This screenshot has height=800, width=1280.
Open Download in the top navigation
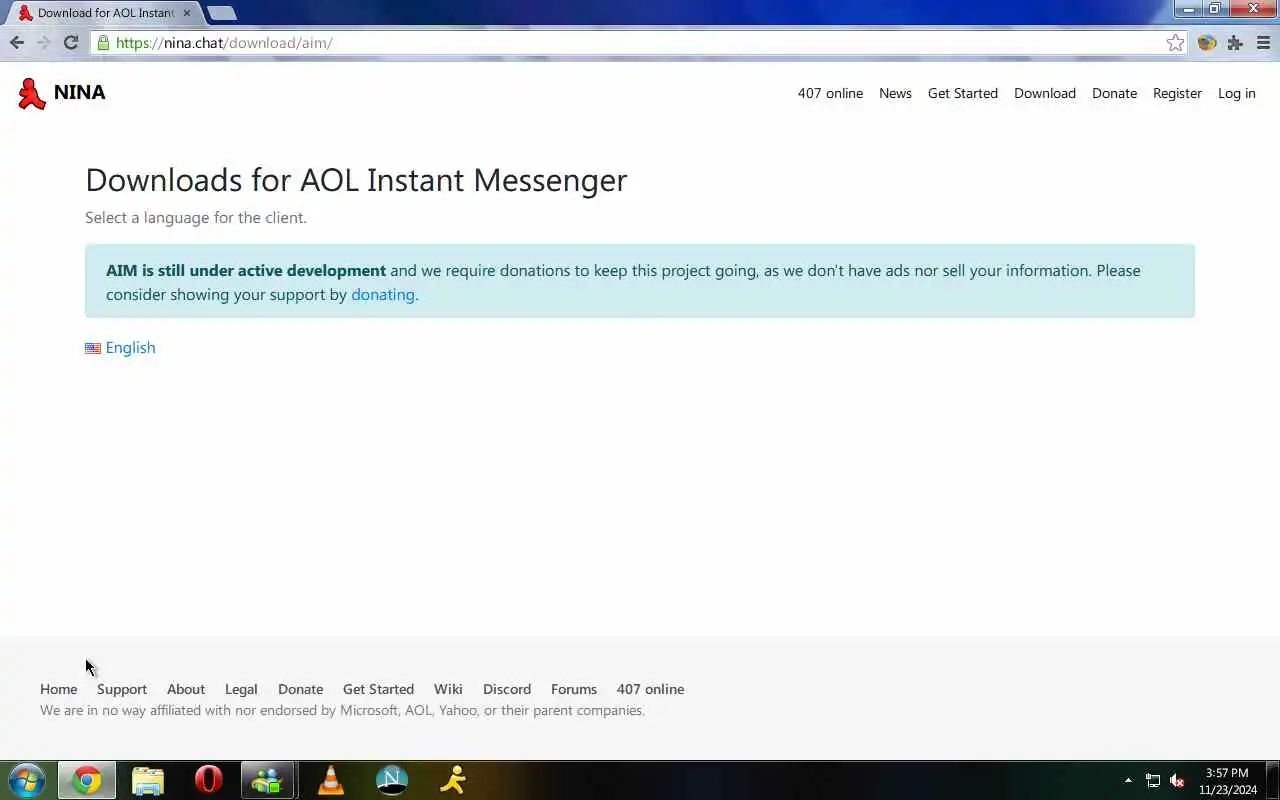(1045, 93)
